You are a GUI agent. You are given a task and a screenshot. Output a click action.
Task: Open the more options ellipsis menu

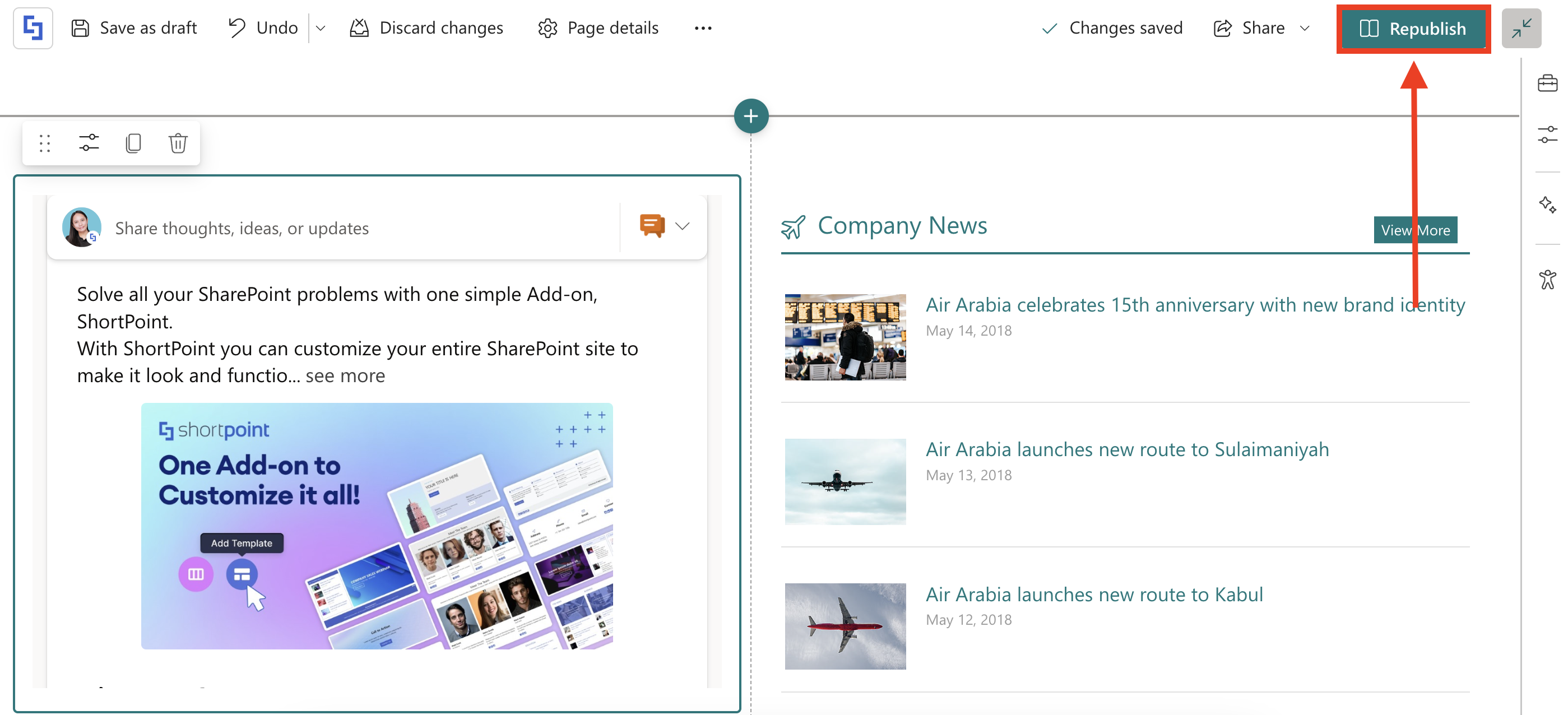702,28
